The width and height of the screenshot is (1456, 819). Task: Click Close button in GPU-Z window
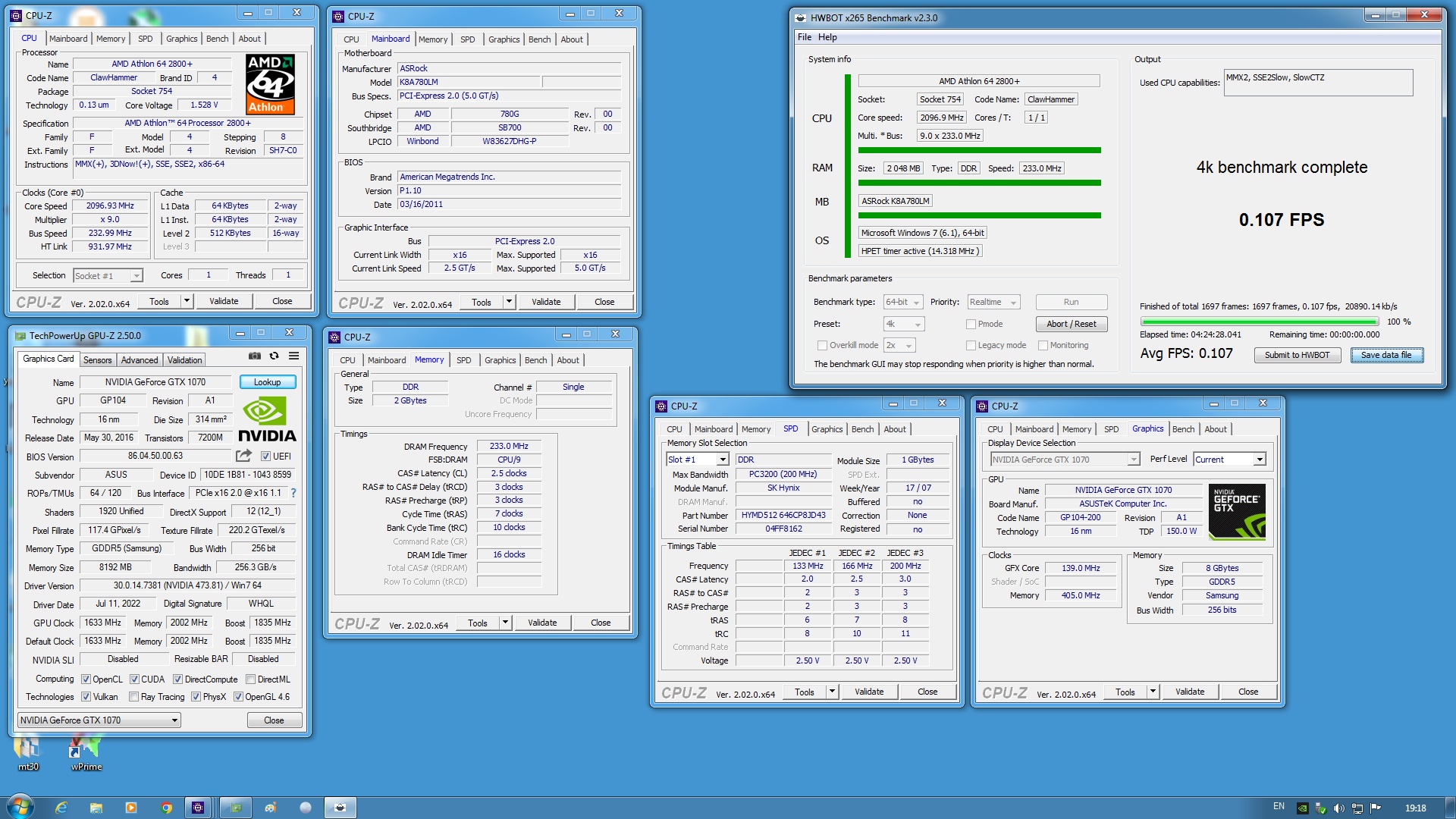[x=274, y=720]
